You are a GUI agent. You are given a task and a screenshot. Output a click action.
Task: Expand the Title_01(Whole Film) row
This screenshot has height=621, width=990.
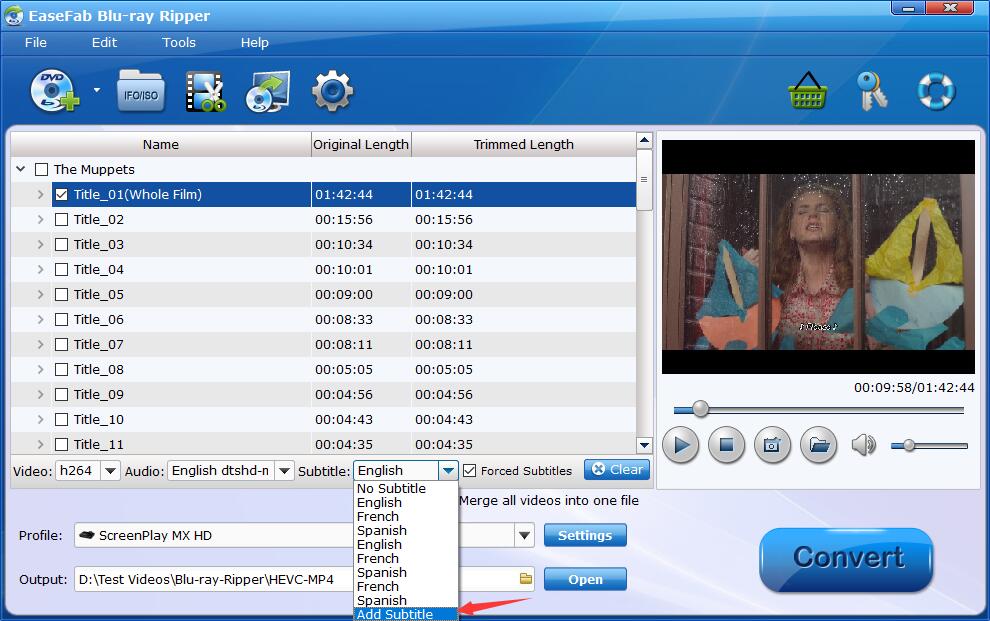(x=40, y=194)
